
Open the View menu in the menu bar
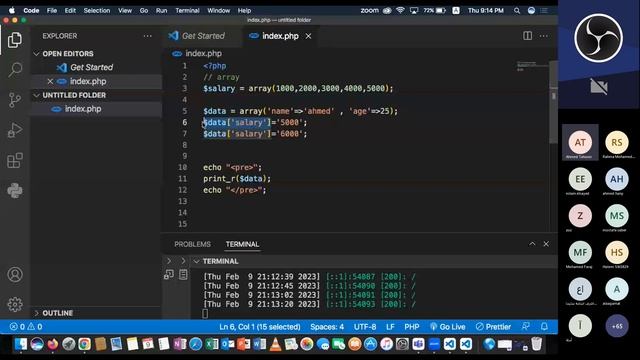125,11
